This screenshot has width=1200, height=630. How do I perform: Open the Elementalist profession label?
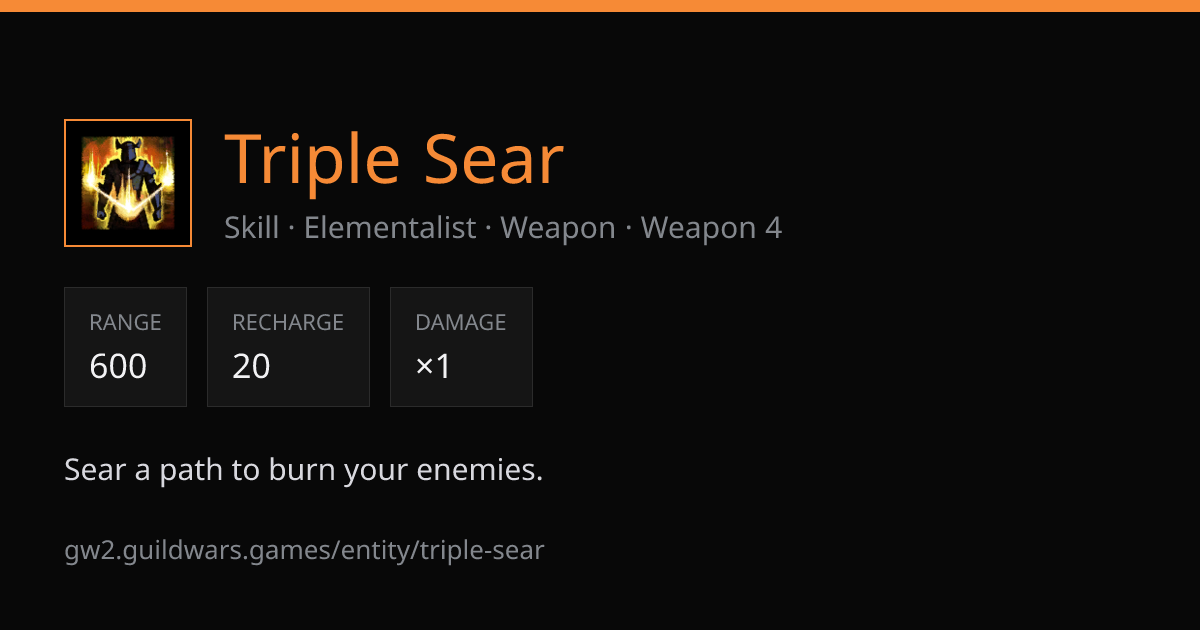[390, 228]
